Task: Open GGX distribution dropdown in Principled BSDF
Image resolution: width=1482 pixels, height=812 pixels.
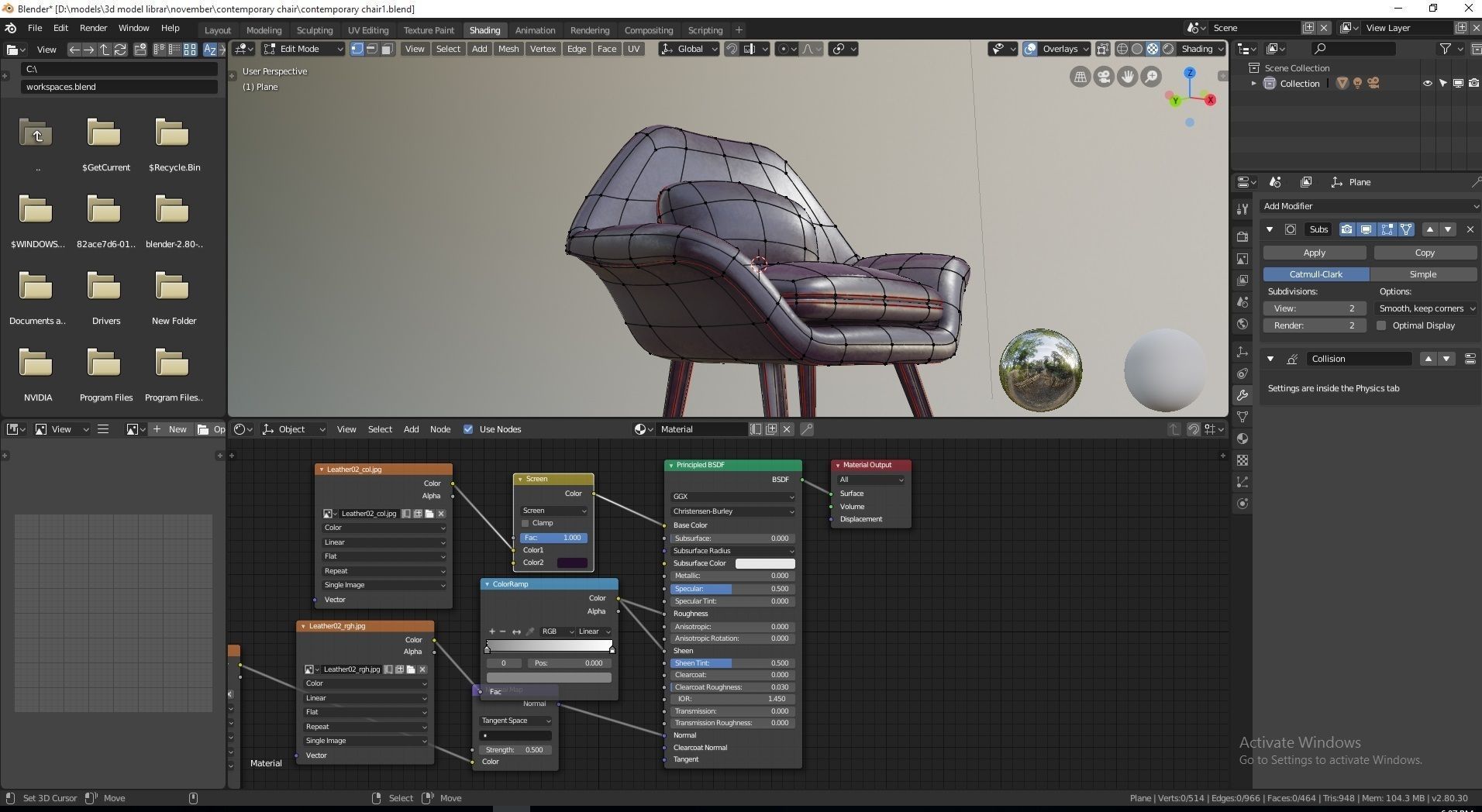Action: pyautogui.click(x=732, y=497)
